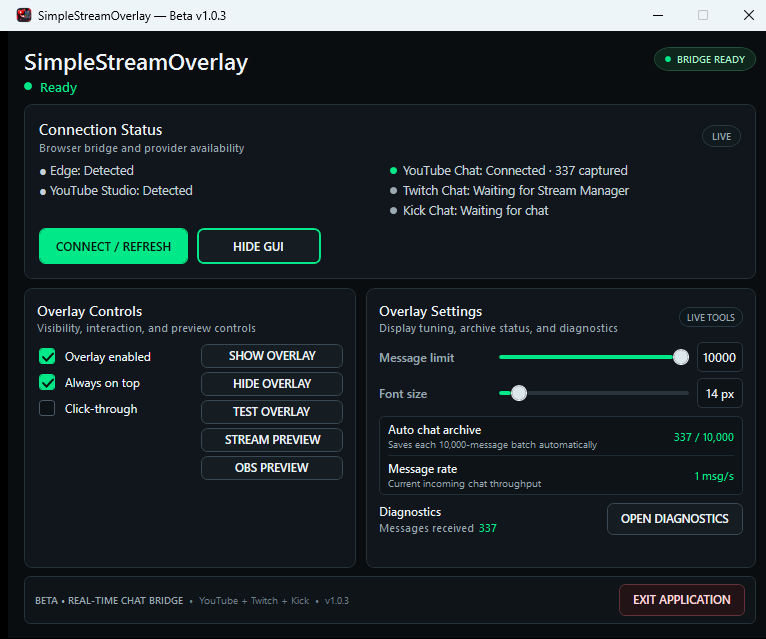Click the Messages received 337 value

pos(488,528)
